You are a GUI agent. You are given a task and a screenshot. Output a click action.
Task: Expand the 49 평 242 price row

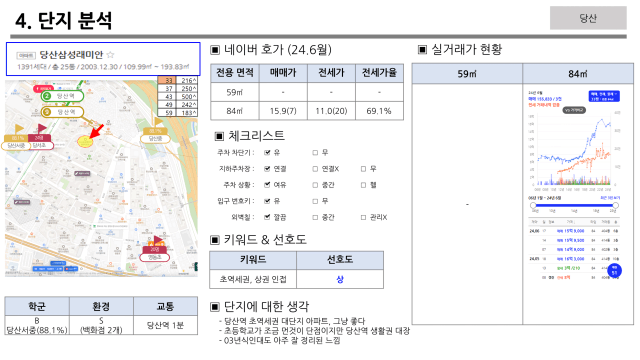click(178, 105)
